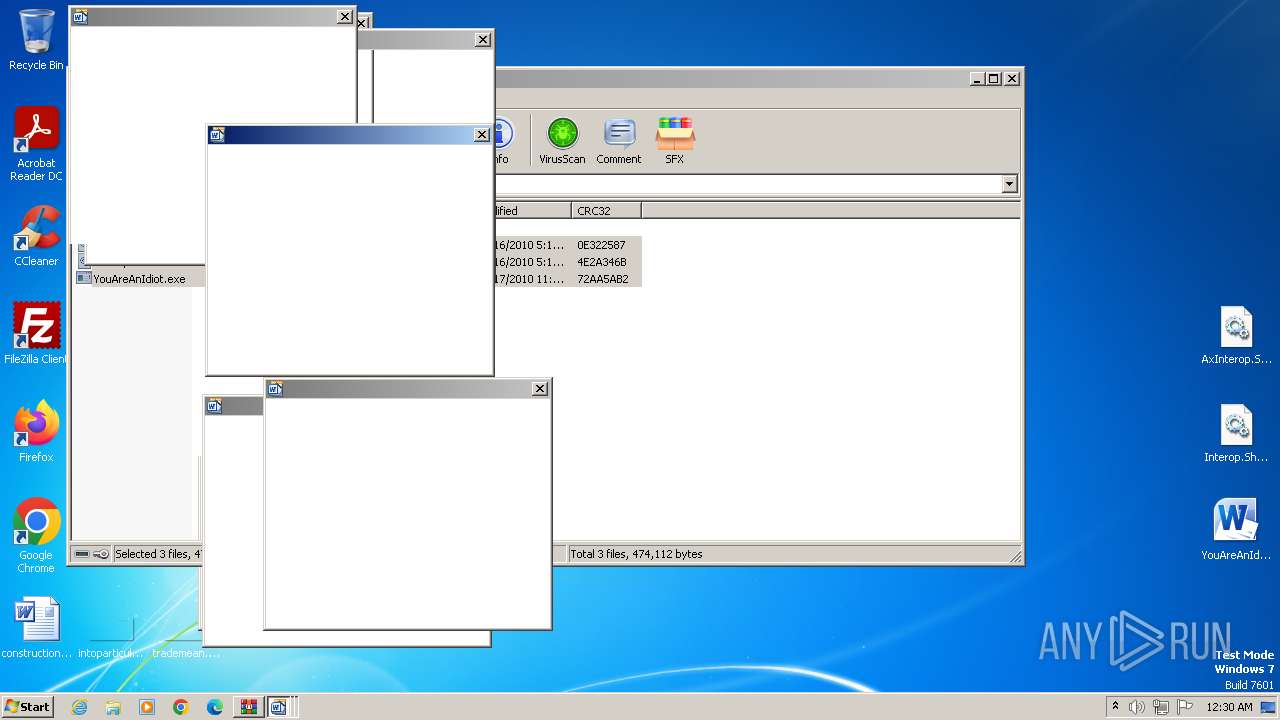Click the partly hidden Info toolbar icon
Image resolution: width=1280 pixels, height=720 pixels.
click(502, 141)
